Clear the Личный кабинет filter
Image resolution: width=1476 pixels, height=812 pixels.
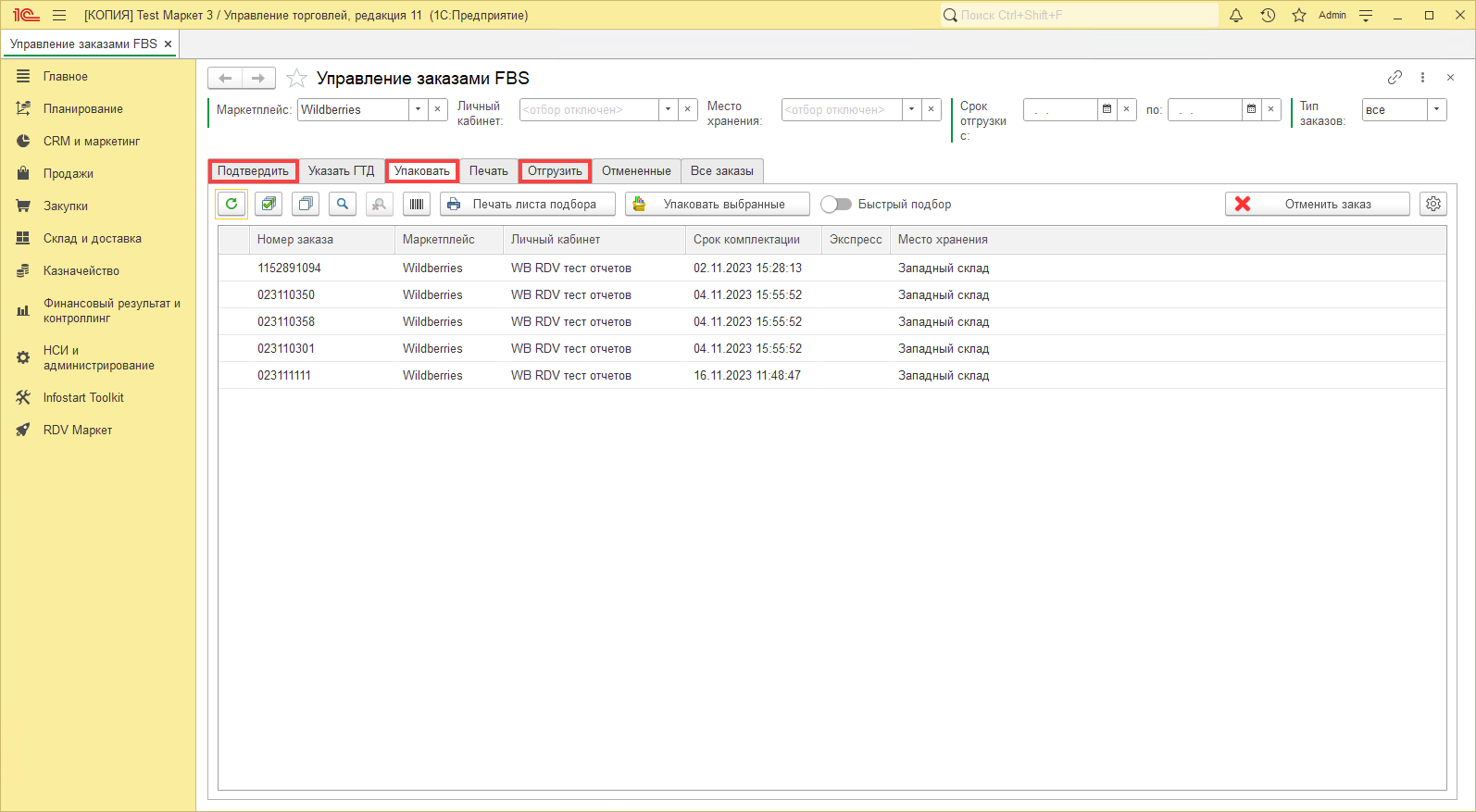tap(688, 109)
